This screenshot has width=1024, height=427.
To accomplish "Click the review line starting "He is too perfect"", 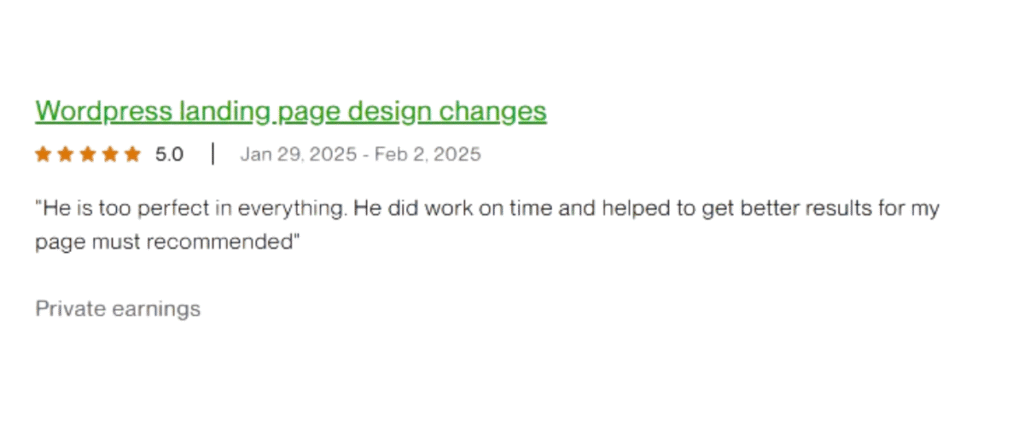I will coord(487,209).
